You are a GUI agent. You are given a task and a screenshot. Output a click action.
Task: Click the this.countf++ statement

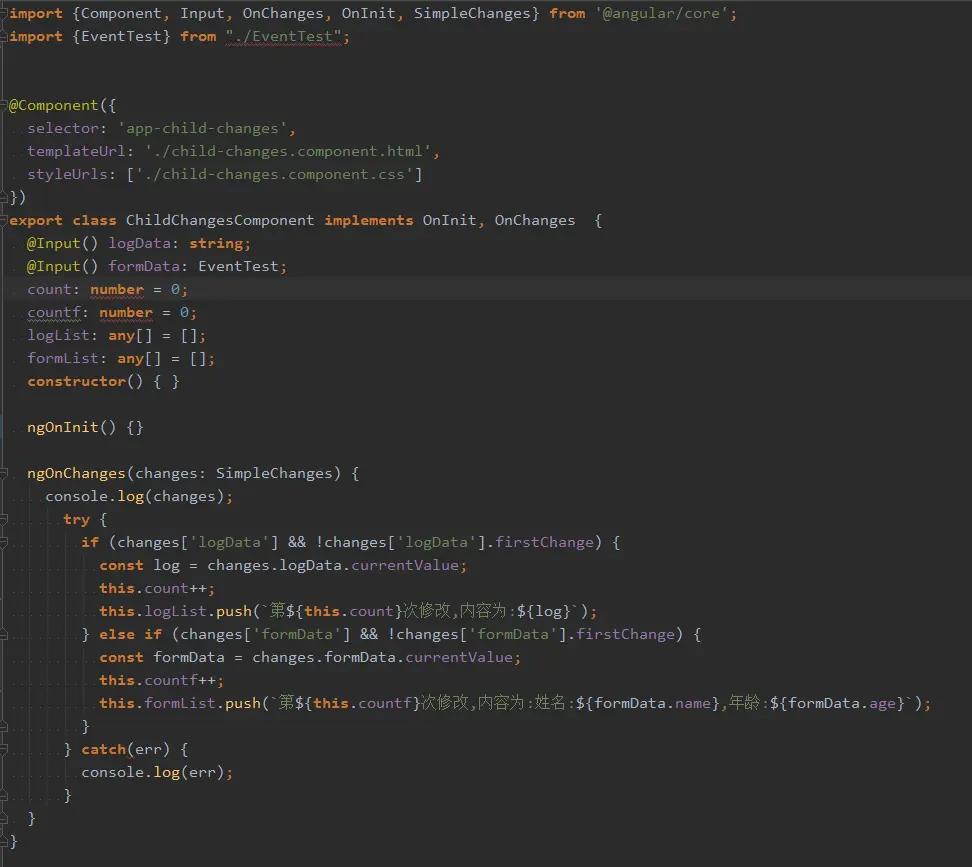(161, 680)
